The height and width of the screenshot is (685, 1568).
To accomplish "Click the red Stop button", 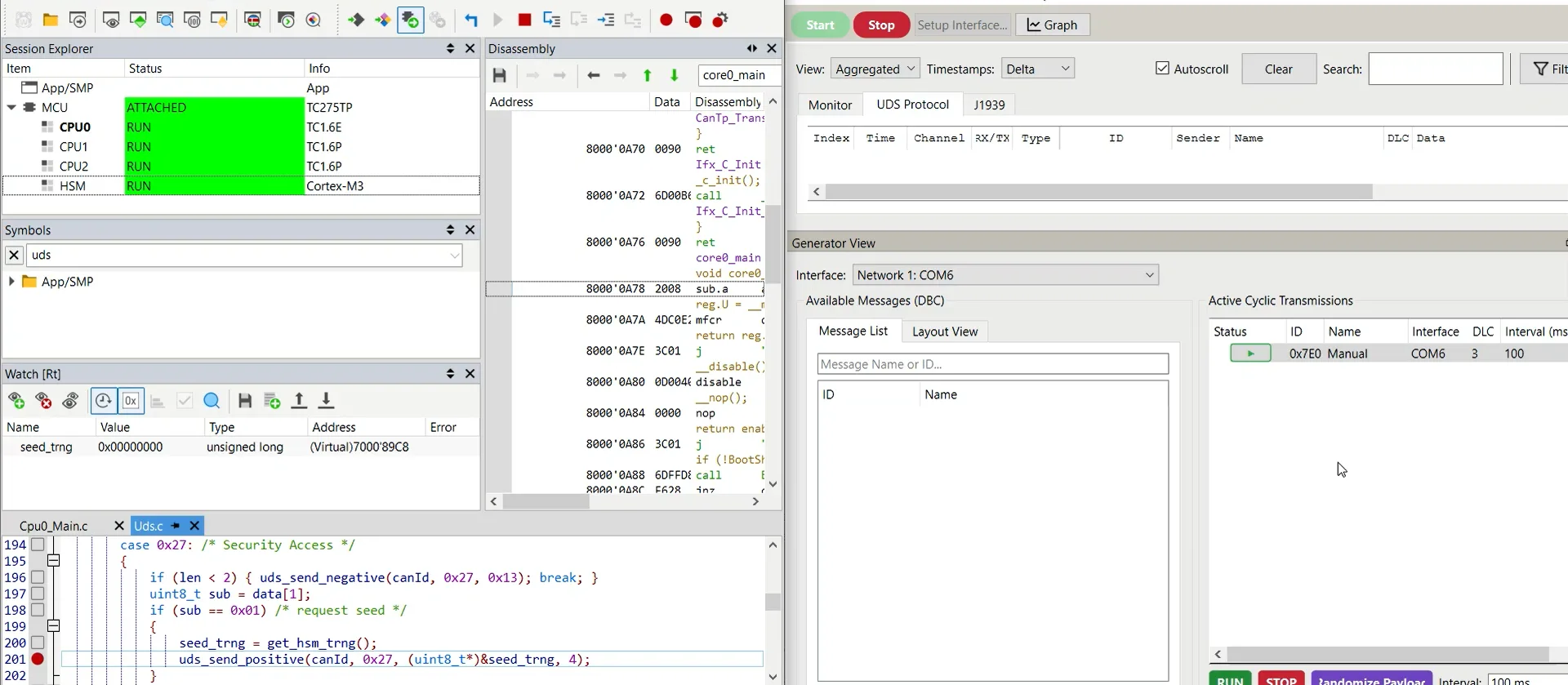I will point(881,25).
